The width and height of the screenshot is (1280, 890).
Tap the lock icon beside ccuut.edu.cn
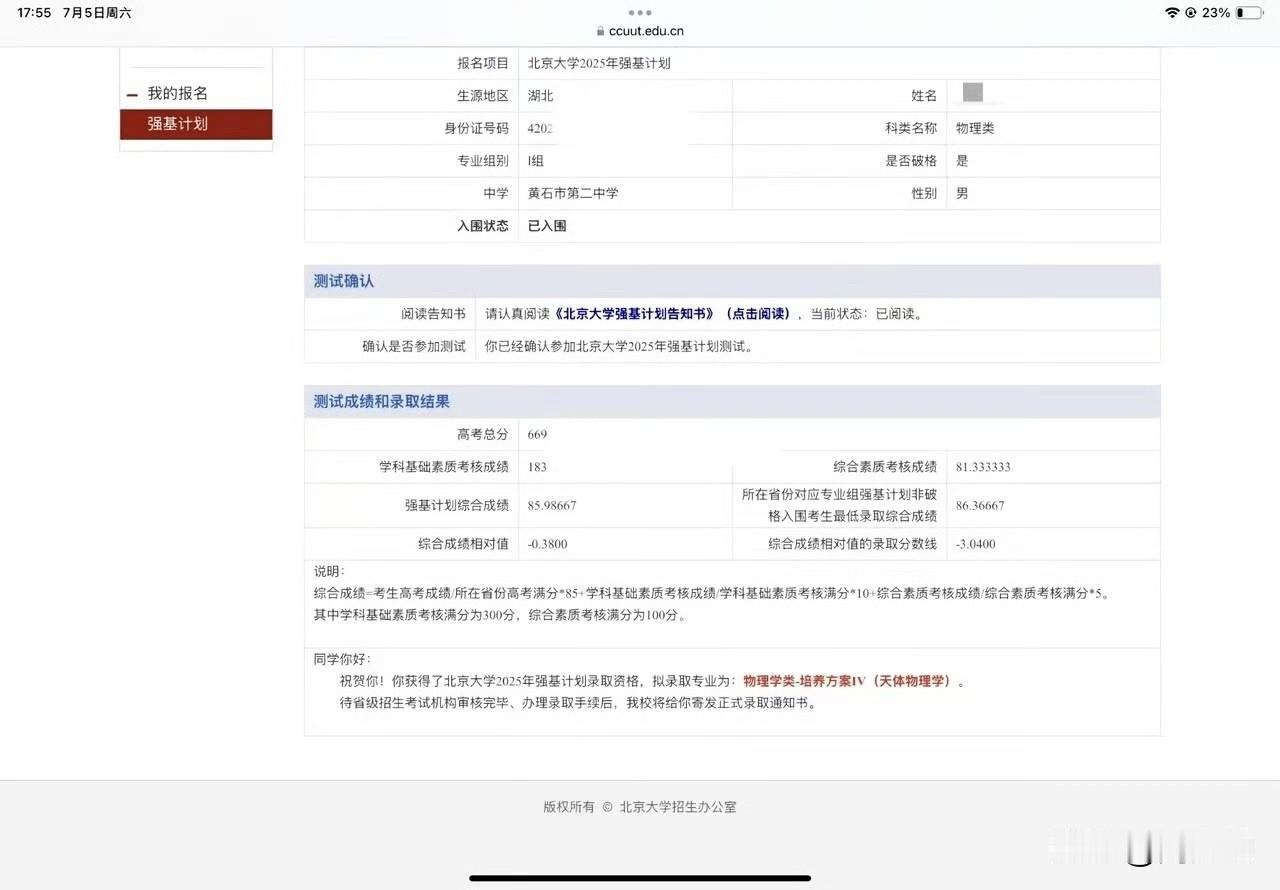(600, 31)
